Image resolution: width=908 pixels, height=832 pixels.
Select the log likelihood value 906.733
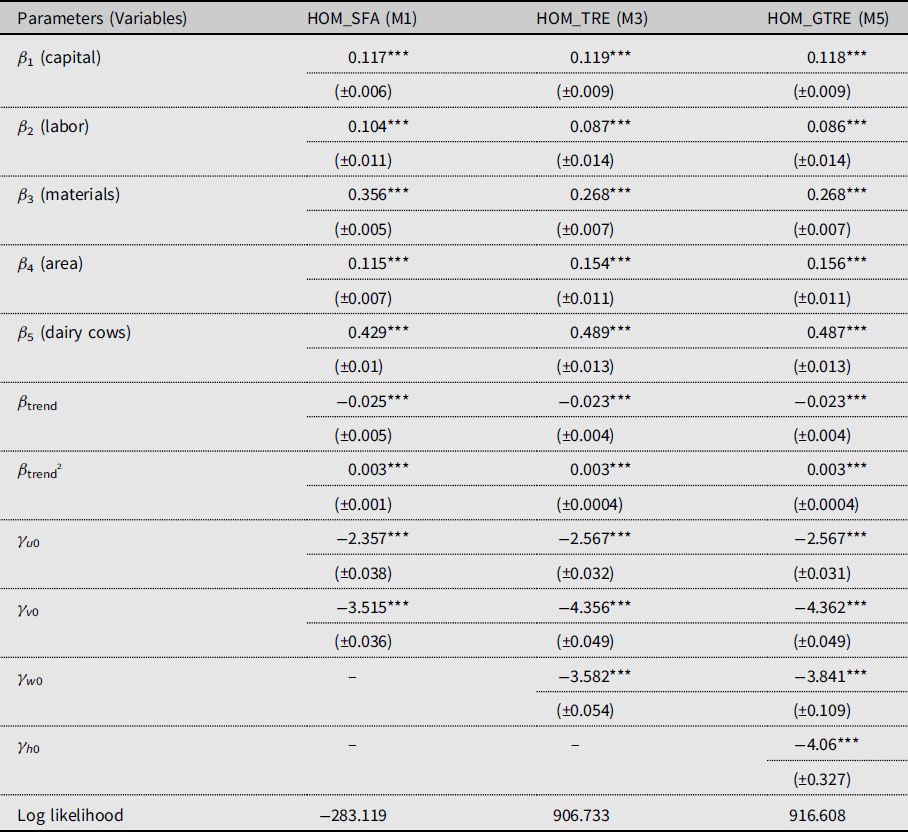pyautogui.click(x=584, y=815)
